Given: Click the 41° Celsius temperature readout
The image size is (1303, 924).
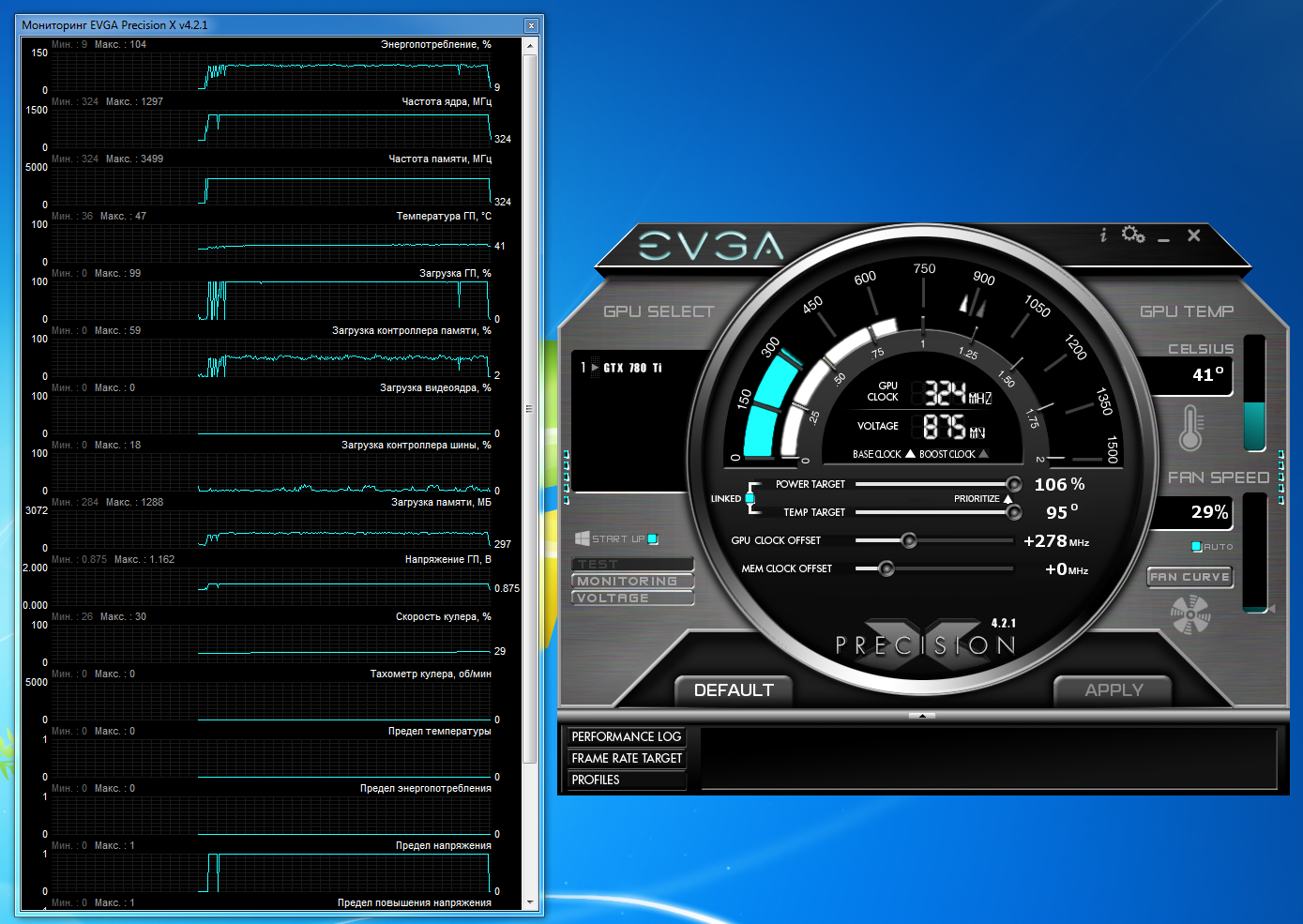Looking at the screenshot, I should pyautogui.click(x=1207, y=374).
